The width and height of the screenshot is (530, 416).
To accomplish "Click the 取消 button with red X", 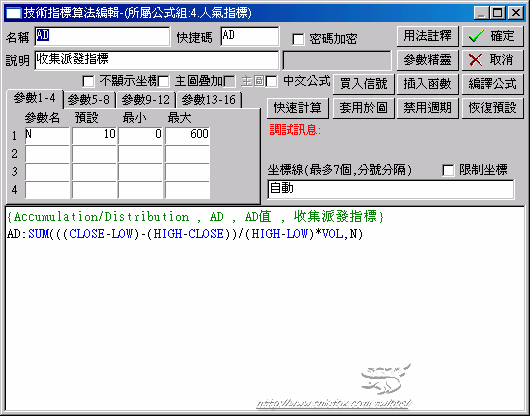I will (492, 60).
